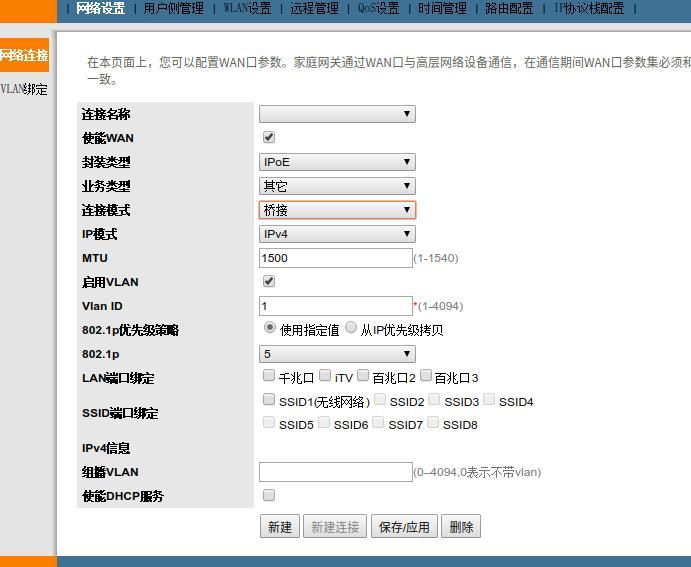Image resolution: width=691 pixels, height=567 pixels.
Task: Click the MTU input field
Action: [x=335, y=258]
